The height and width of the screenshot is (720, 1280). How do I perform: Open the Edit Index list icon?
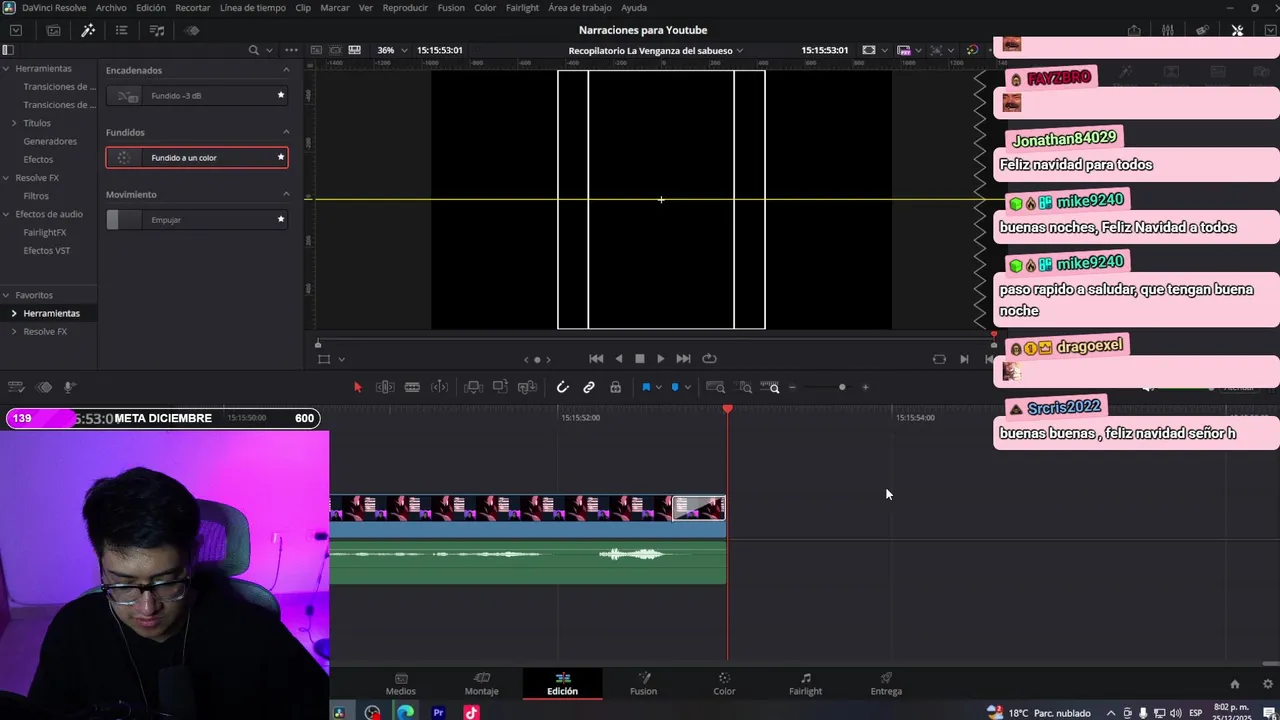(122, 30)
